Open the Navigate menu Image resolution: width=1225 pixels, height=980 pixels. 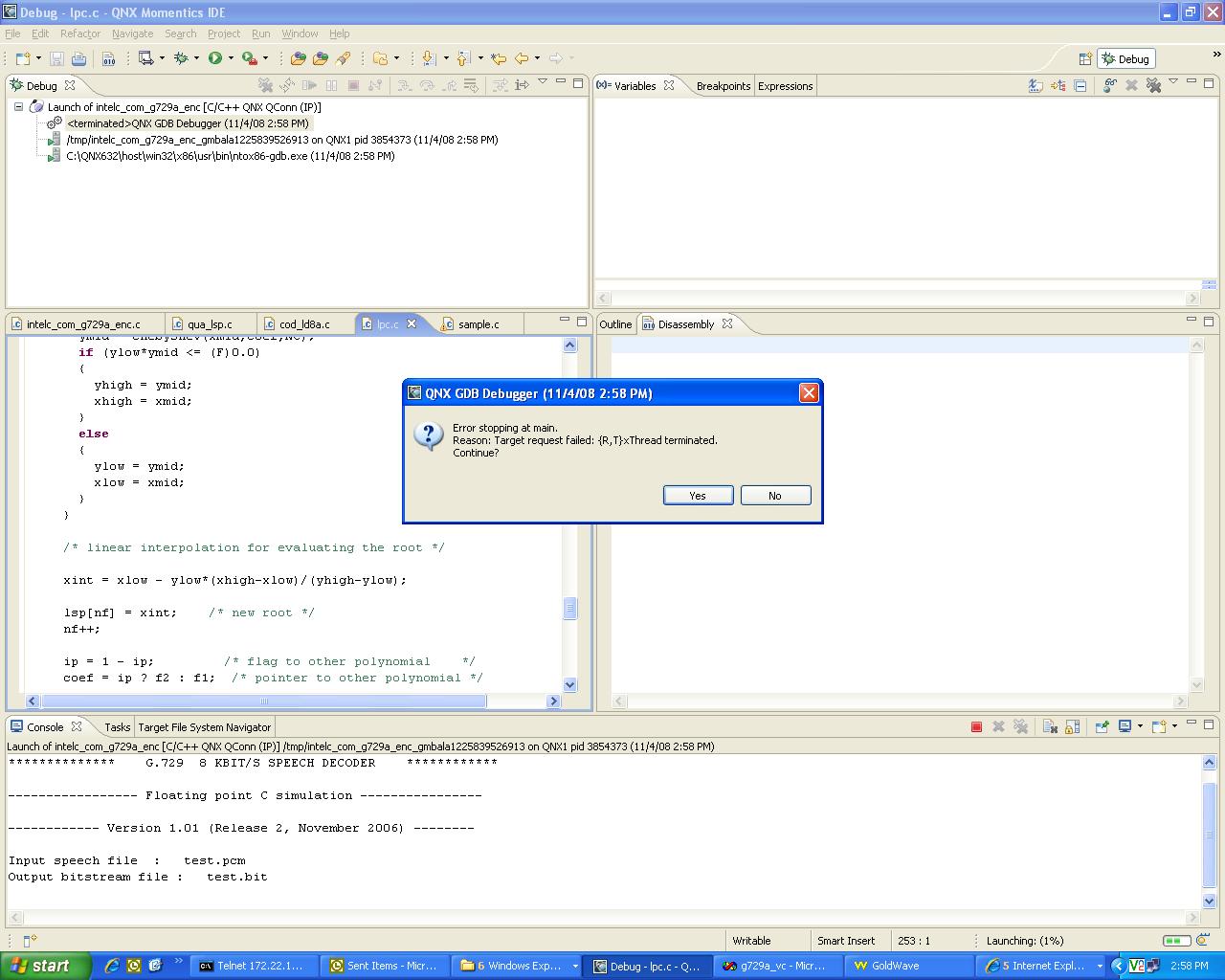point(132,33)
